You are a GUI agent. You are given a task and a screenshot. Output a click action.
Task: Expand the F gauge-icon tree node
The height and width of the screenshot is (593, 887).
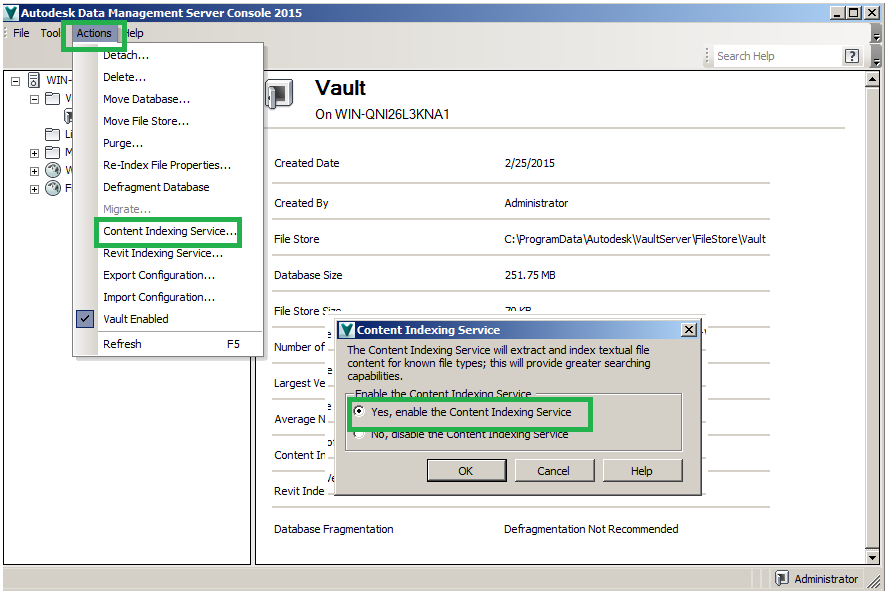point(35,190)
